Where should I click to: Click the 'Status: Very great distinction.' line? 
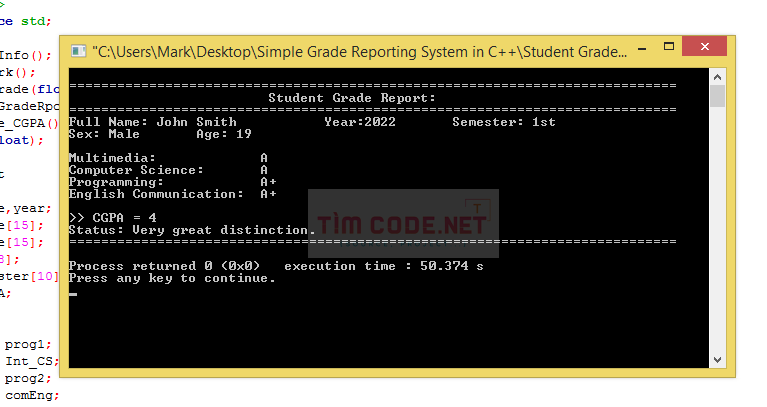(x=192, y=230)
